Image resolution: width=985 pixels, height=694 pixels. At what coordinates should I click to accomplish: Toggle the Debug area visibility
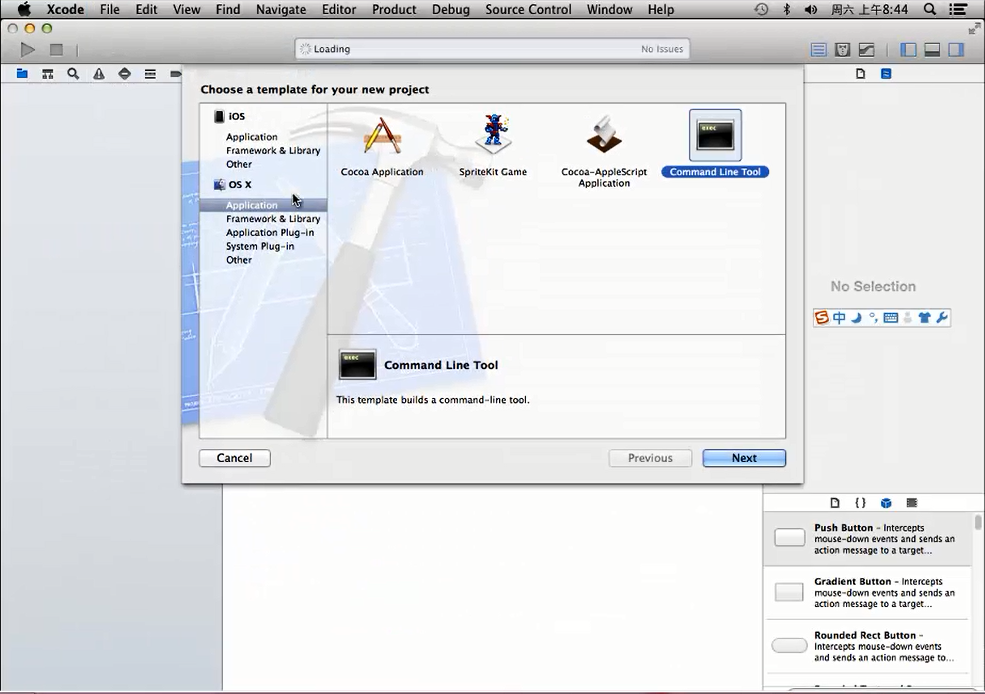pos(932,50)
